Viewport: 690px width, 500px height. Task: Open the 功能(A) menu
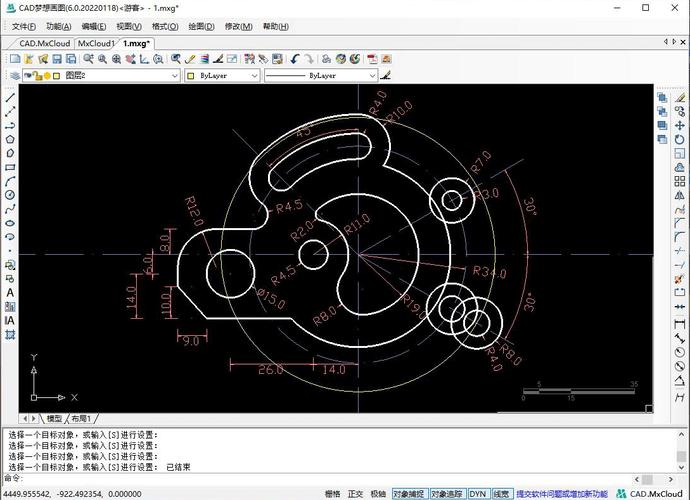tap(59, 26)
